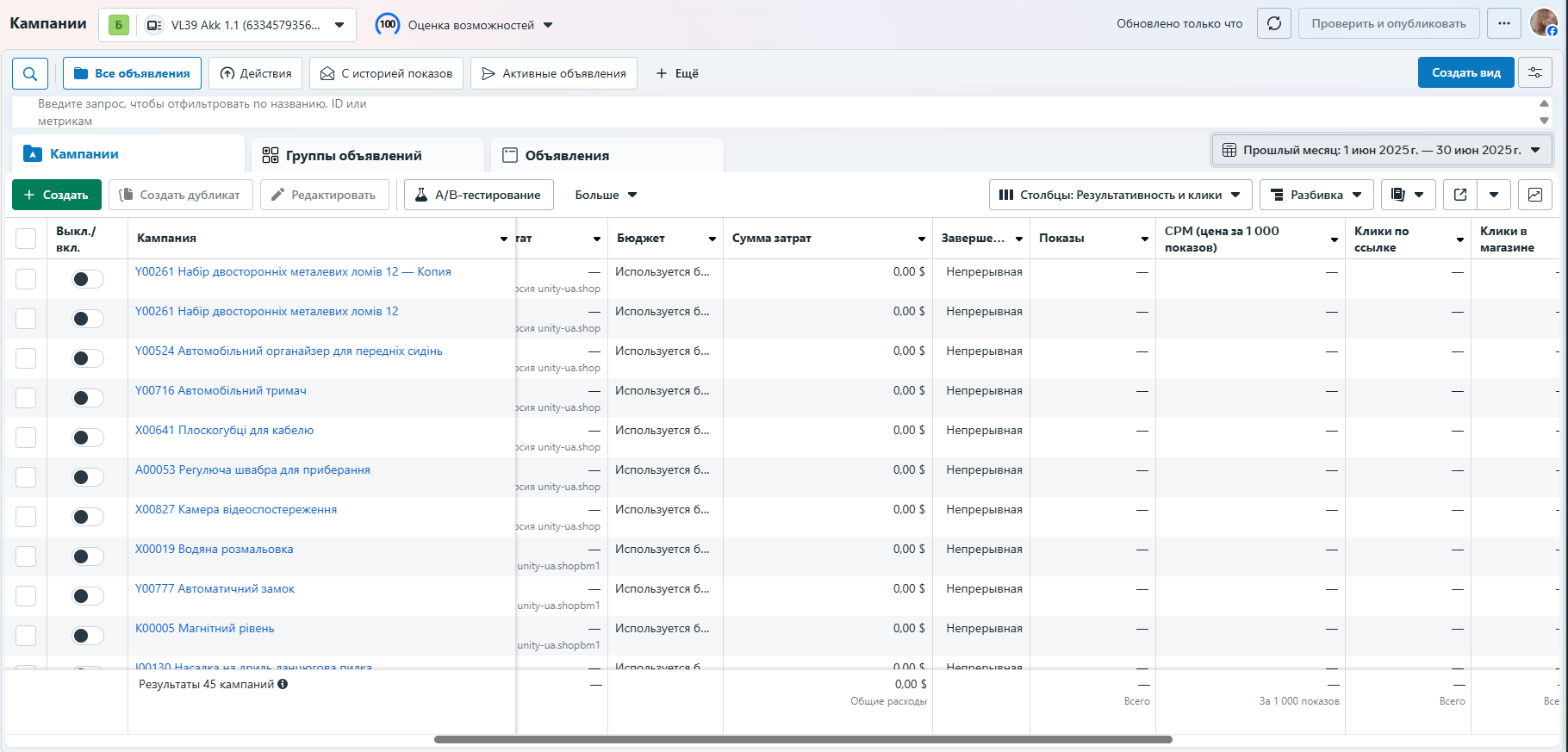Image resolution: width=1568 pixels, height=752 pixels.
Task: Click the horizontal table scrollbar thumb
Action: point(803,739)
